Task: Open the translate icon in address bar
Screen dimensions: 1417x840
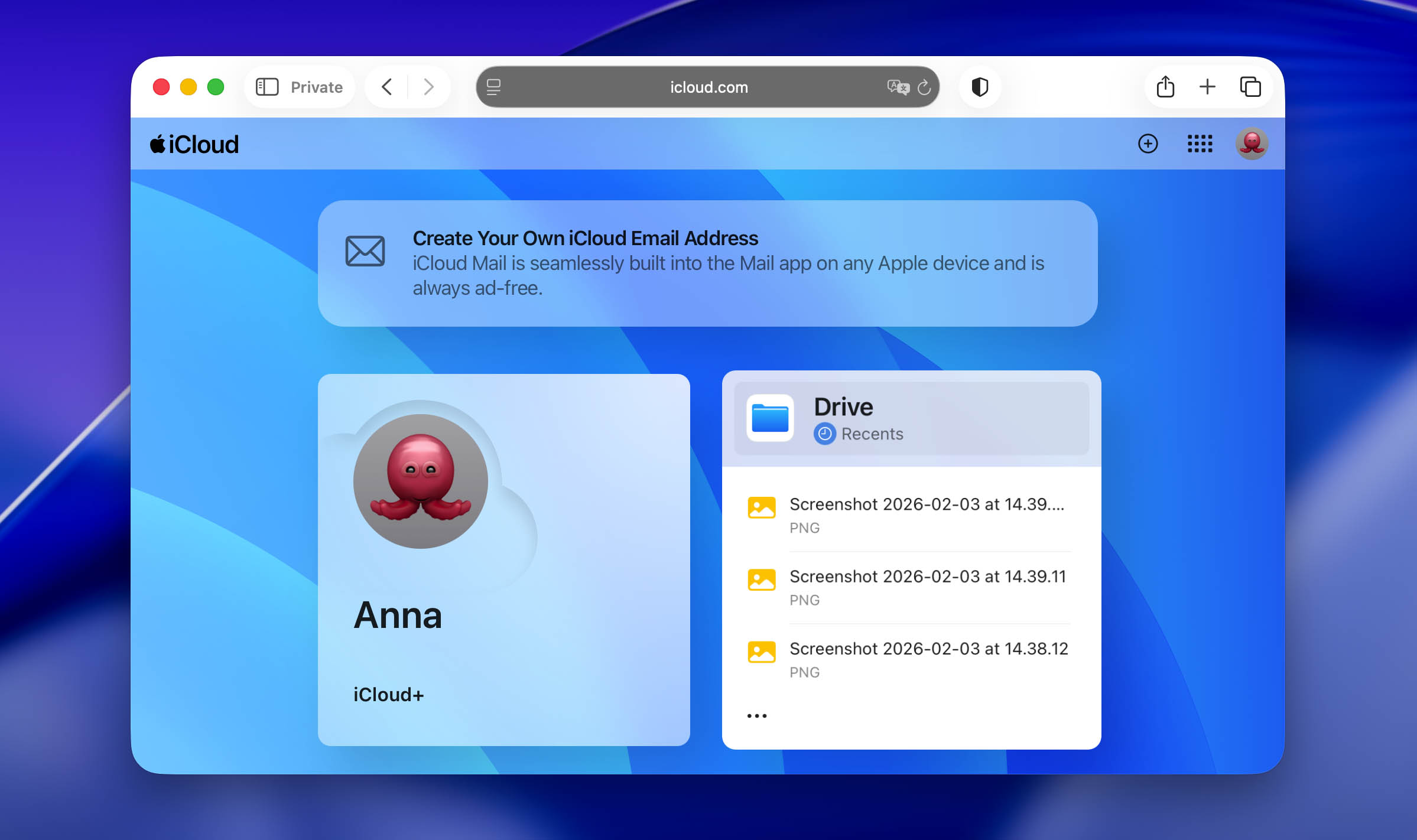Action: click(898, 87)
